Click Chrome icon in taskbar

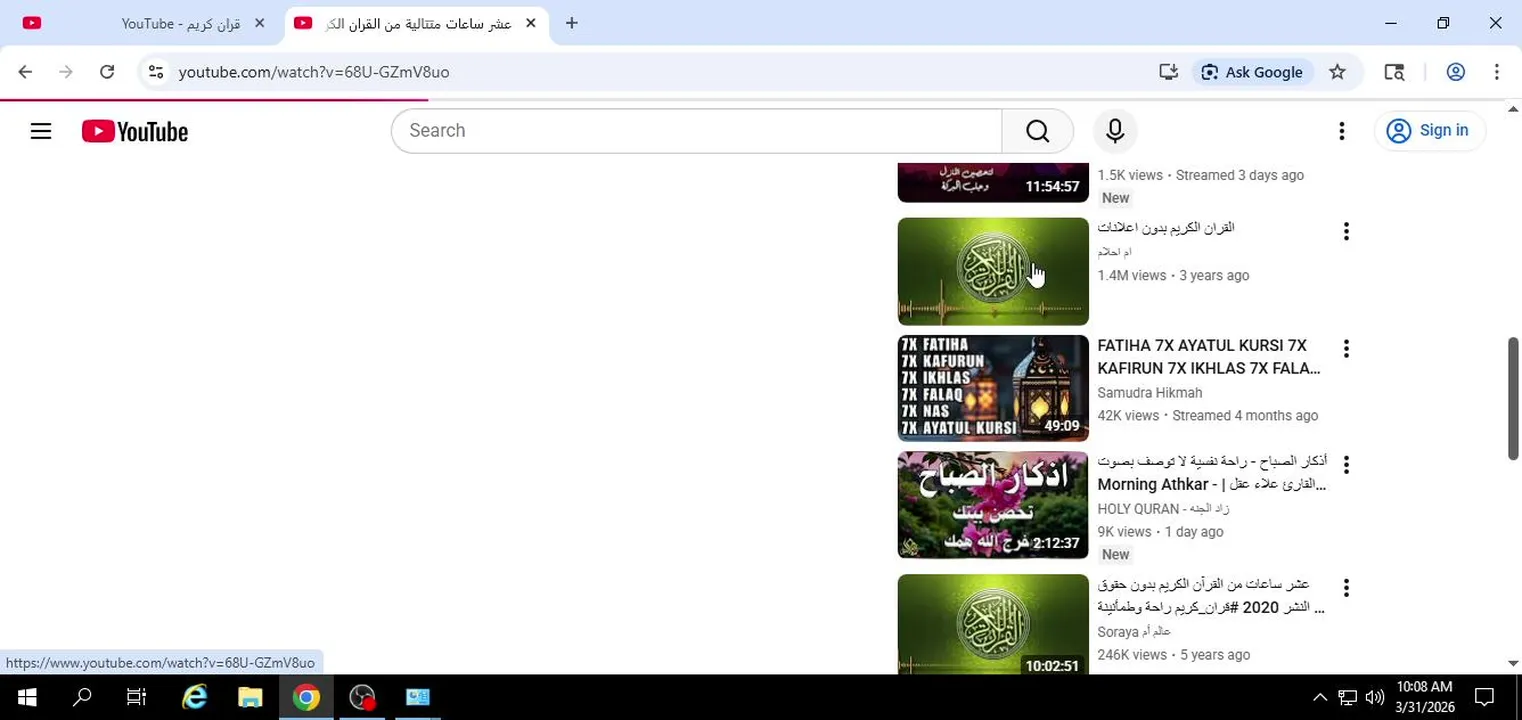point(306,697)
